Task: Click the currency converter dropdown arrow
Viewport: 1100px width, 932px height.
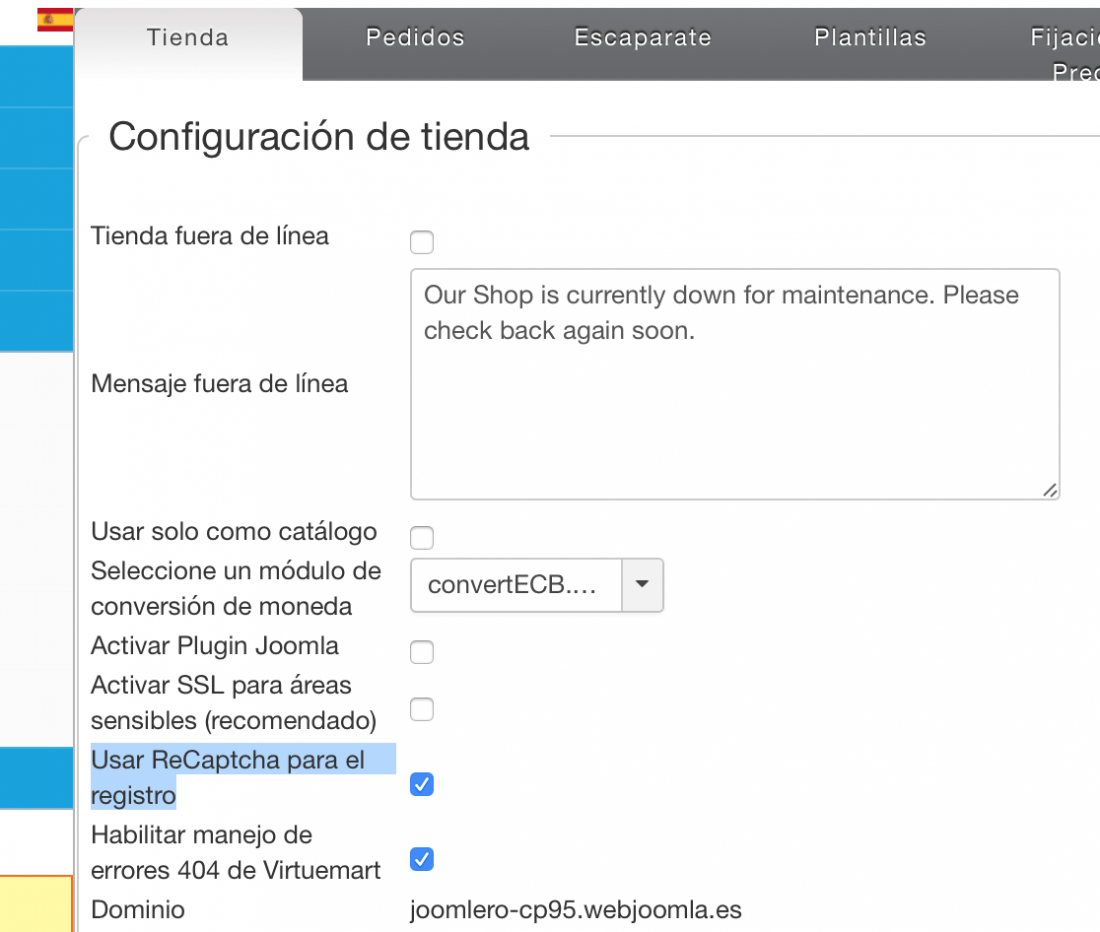Action: coord(642,584)
